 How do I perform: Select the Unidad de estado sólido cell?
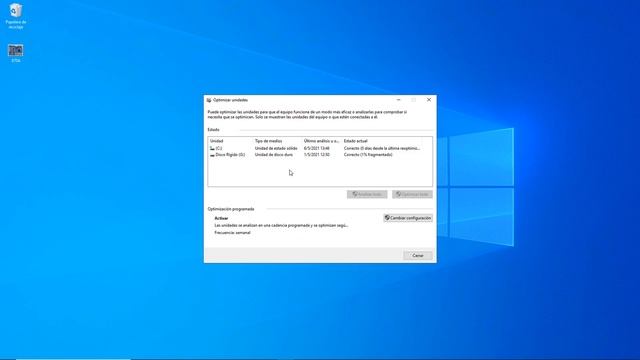276,148
